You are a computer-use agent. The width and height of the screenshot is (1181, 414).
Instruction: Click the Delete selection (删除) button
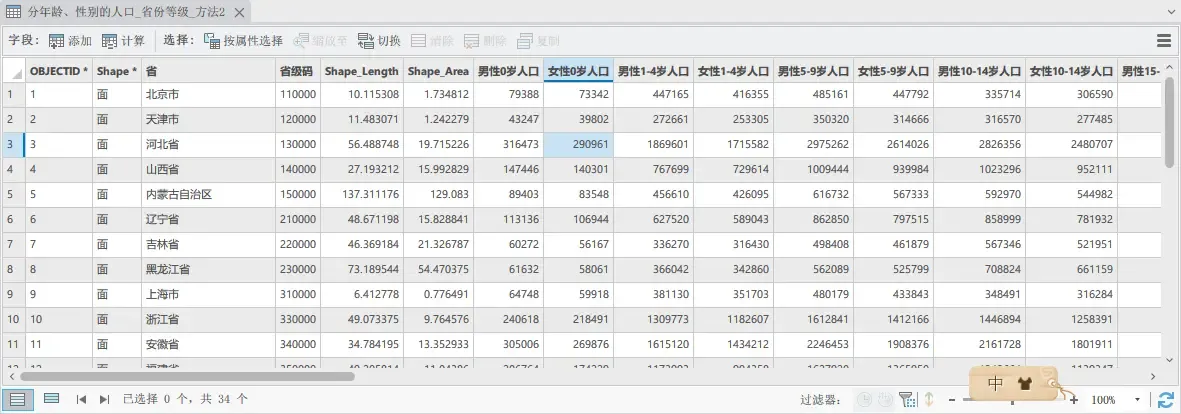484,41
